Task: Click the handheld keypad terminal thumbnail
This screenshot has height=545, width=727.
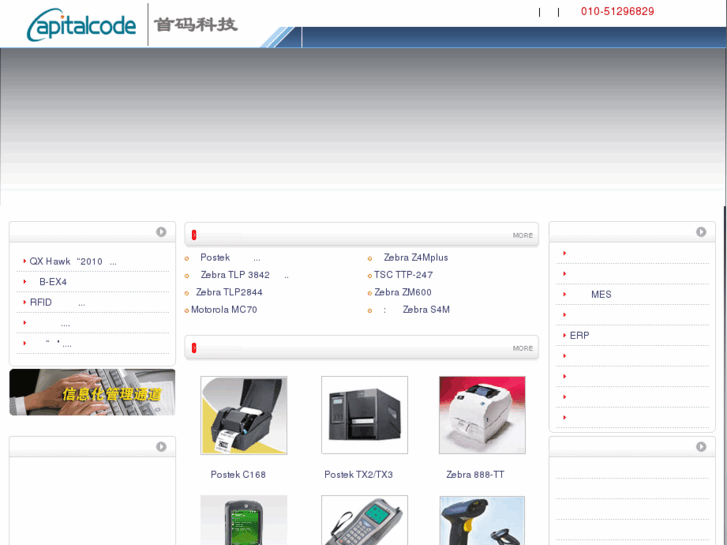Action: coord(364,520)
